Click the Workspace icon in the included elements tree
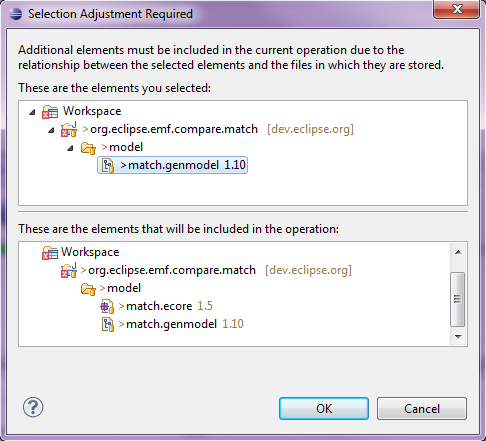The width and height of the screenshot is (486, 441). (50, 253)
